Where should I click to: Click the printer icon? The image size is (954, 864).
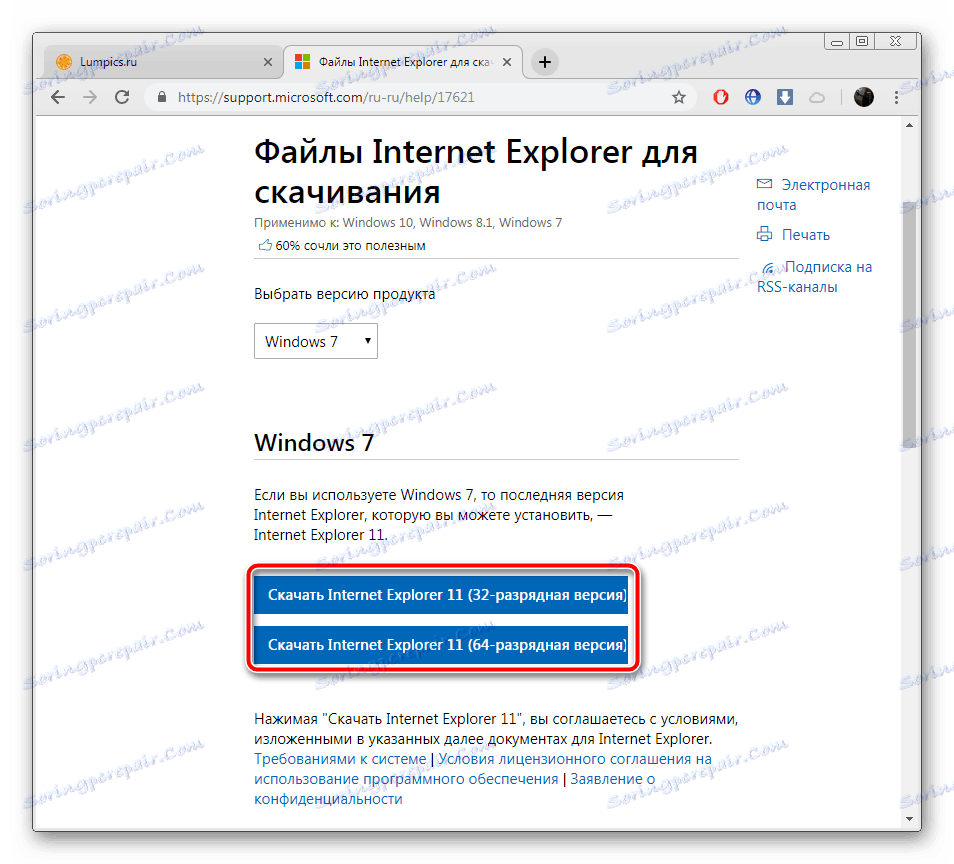[764, 234]
